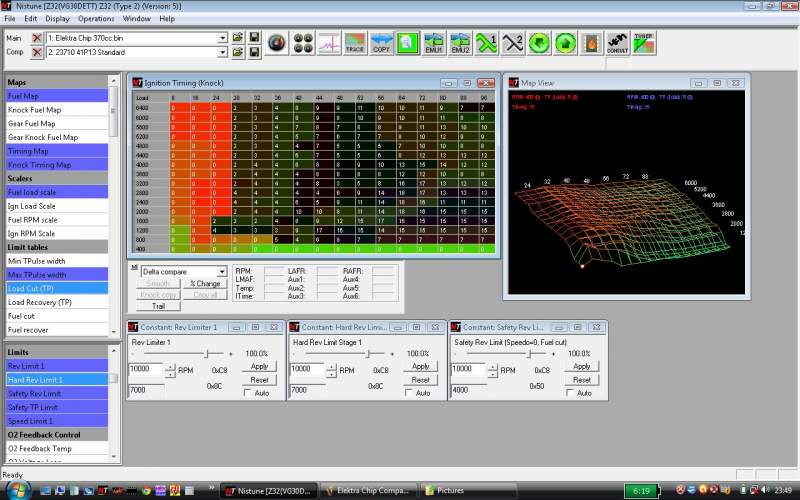Open the gauge display icon

point(277,44)
